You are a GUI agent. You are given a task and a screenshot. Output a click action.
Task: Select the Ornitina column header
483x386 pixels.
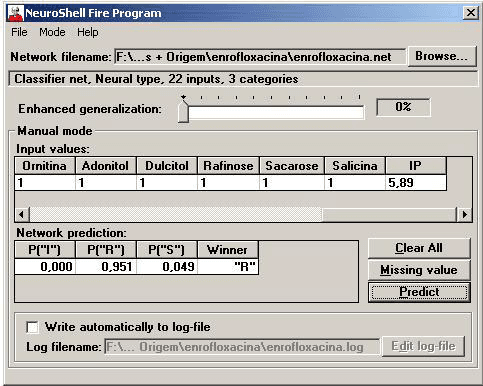pyautogui.click(x=45, y=166)
